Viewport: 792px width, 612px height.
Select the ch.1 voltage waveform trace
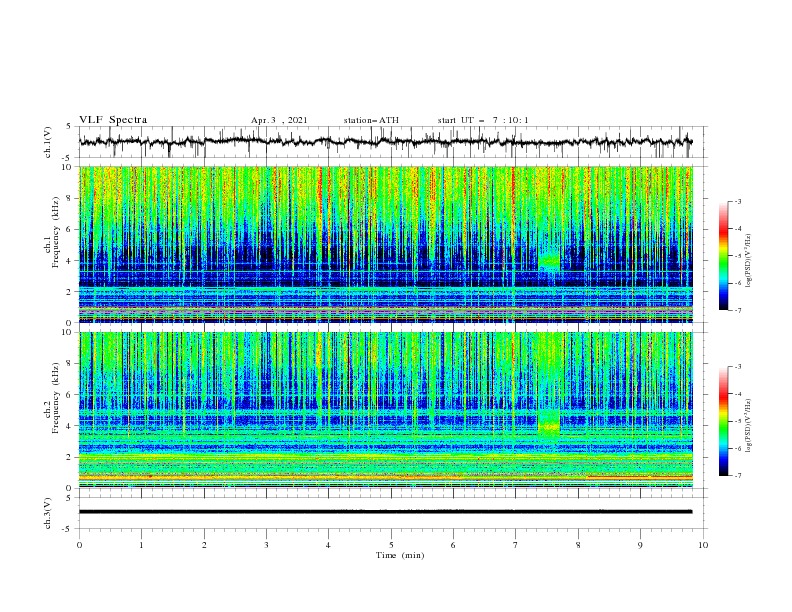385,142
